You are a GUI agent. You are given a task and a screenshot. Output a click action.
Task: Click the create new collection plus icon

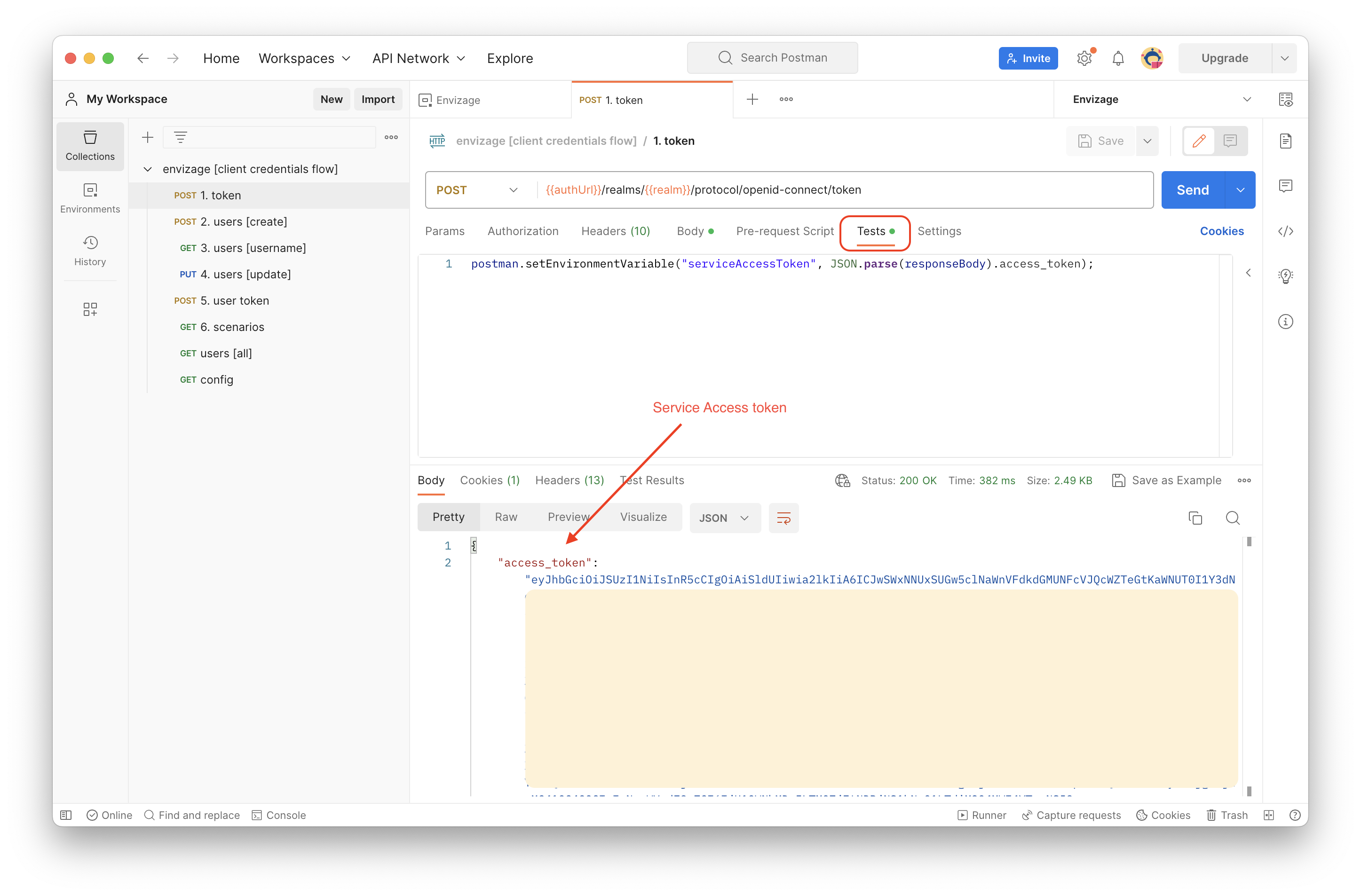pyautogui.click(x=148, y=137)
